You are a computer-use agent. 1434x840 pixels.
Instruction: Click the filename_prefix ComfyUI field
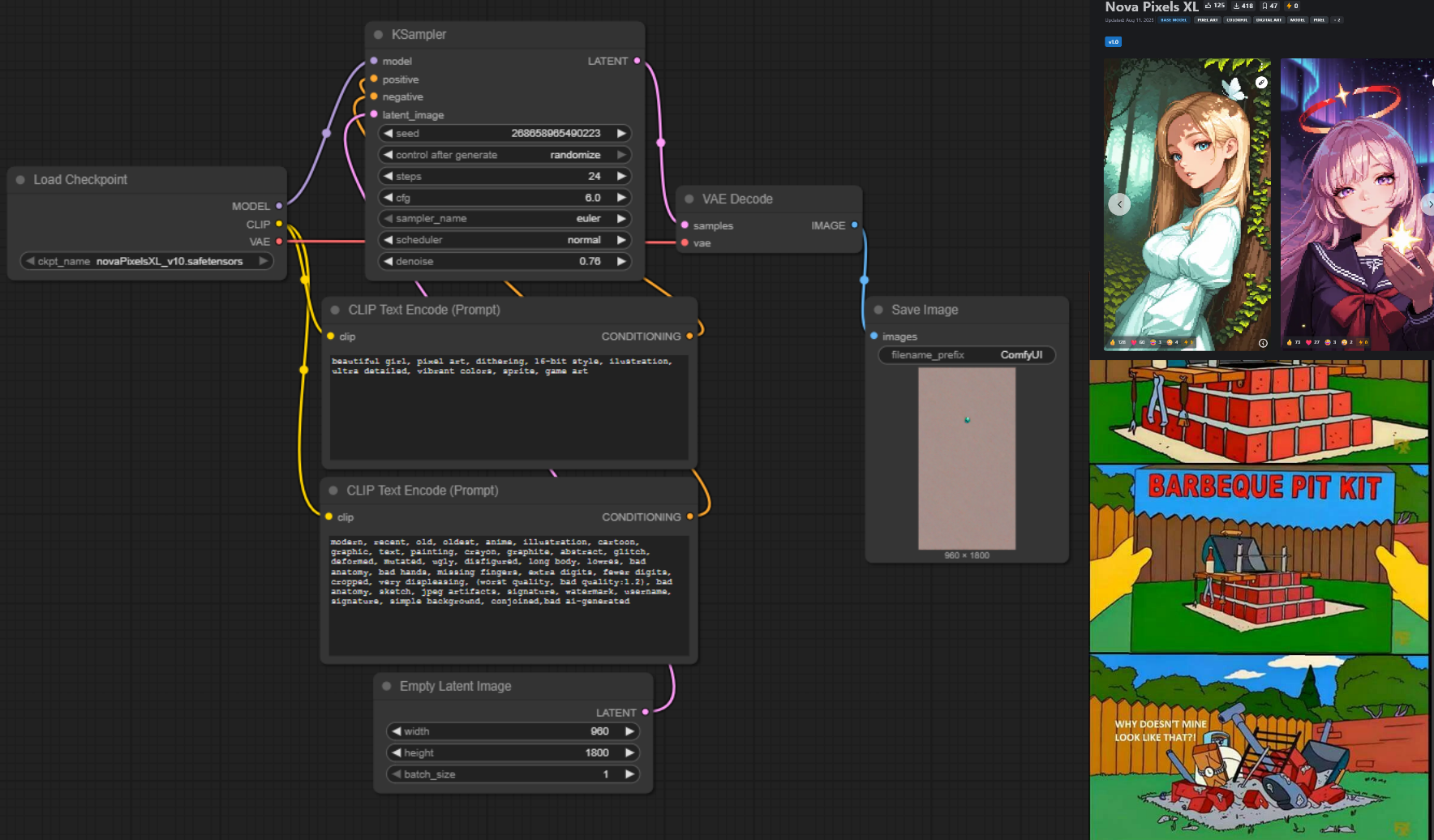pos(967,355)
